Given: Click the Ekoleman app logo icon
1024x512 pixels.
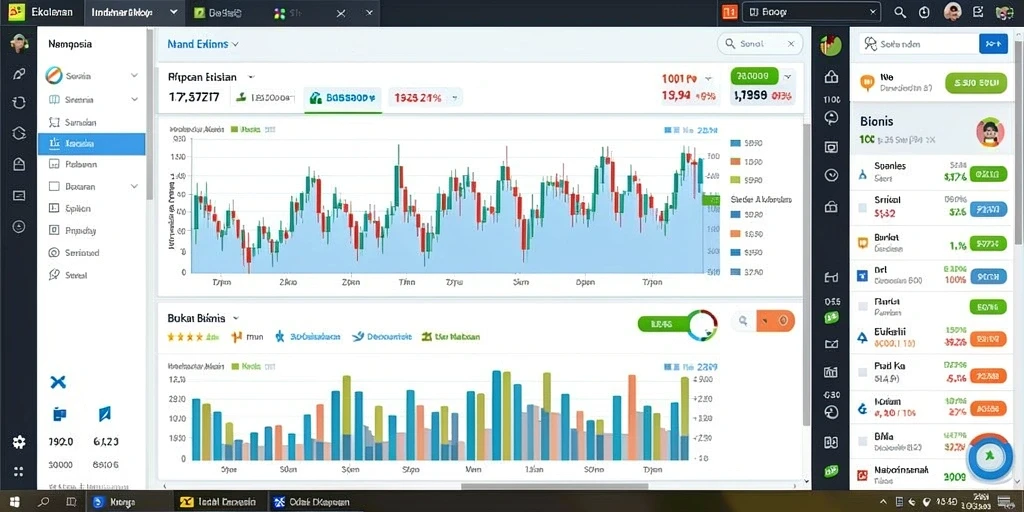Looking at the screenshot, I should 16,11.
